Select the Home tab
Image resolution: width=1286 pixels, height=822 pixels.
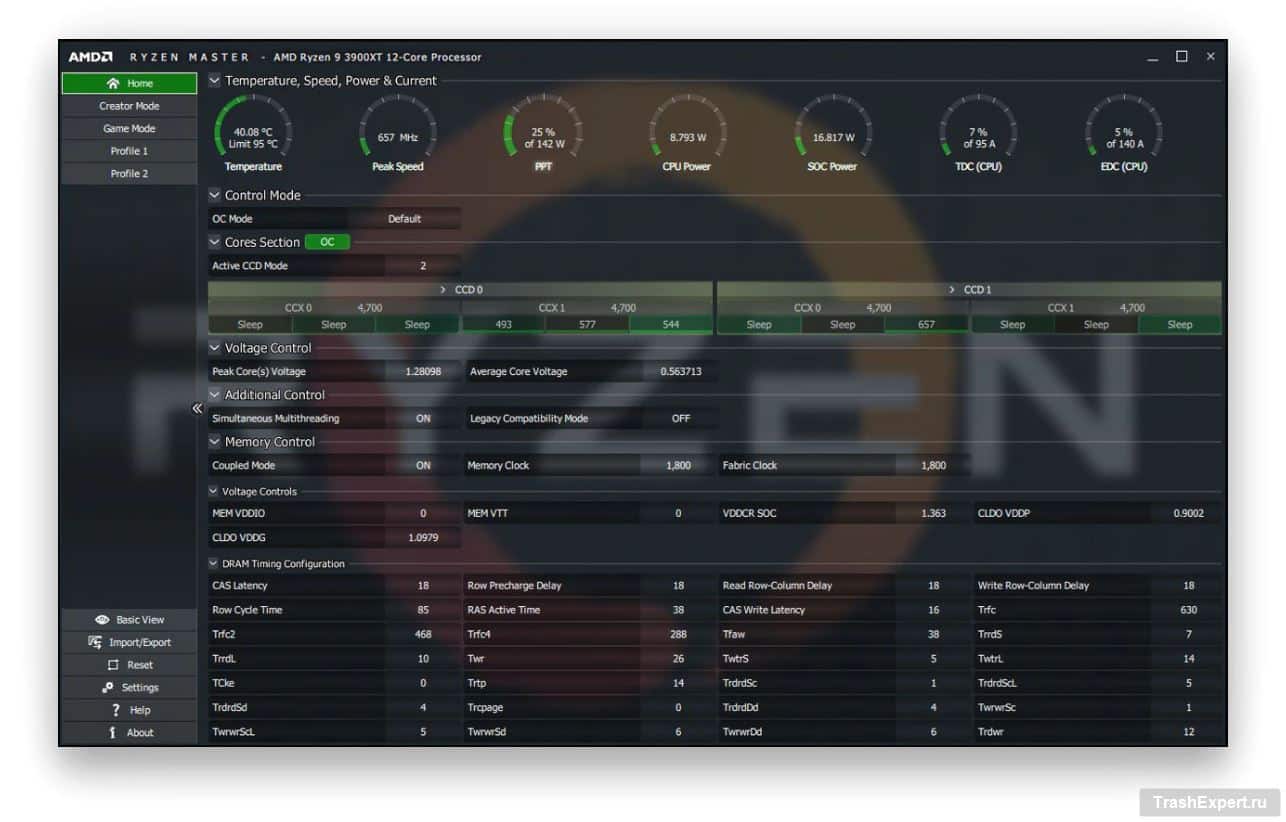(129, 83)
